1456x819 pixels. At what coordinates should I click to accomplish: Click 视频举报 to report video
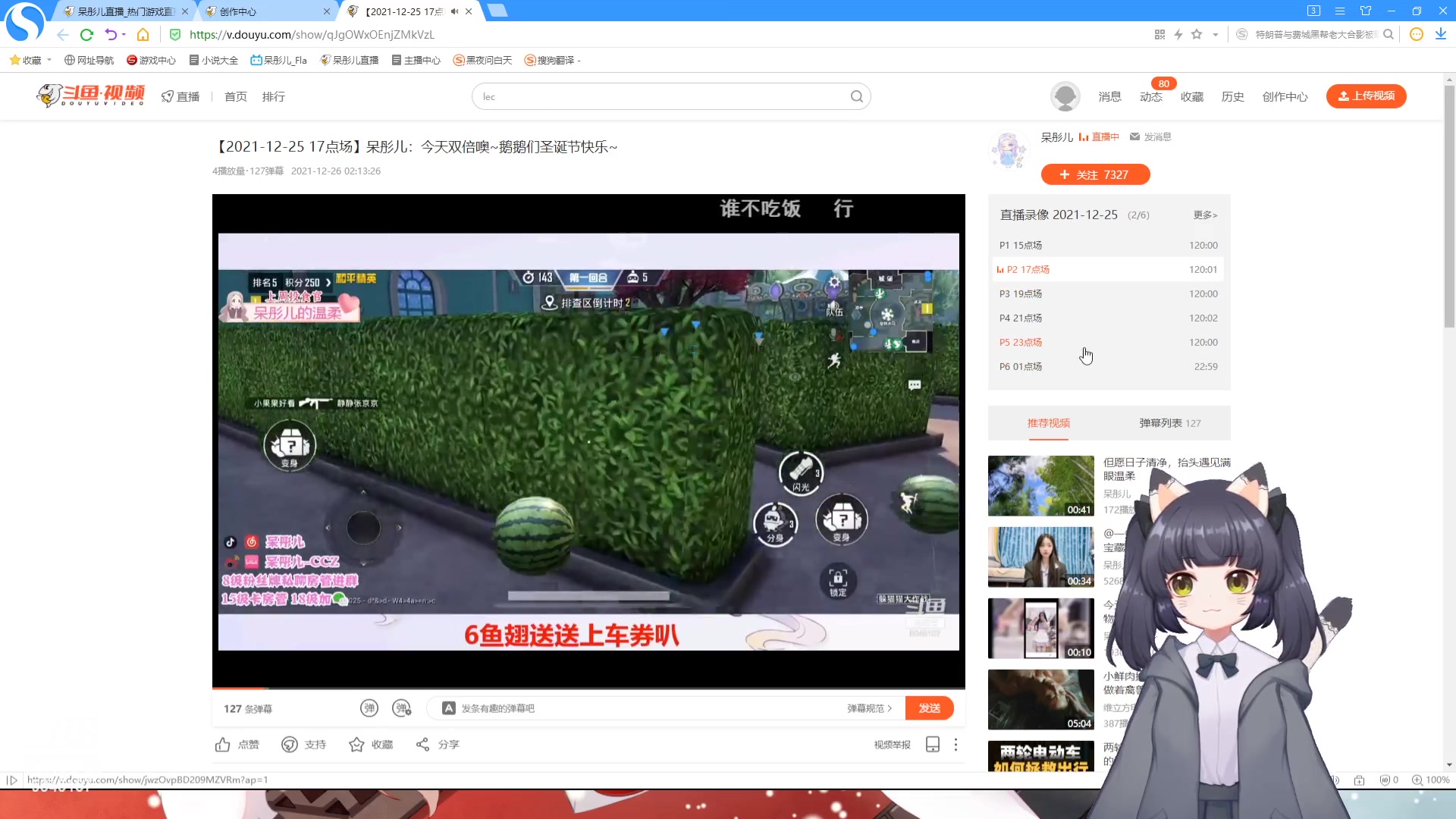(892, 745)
